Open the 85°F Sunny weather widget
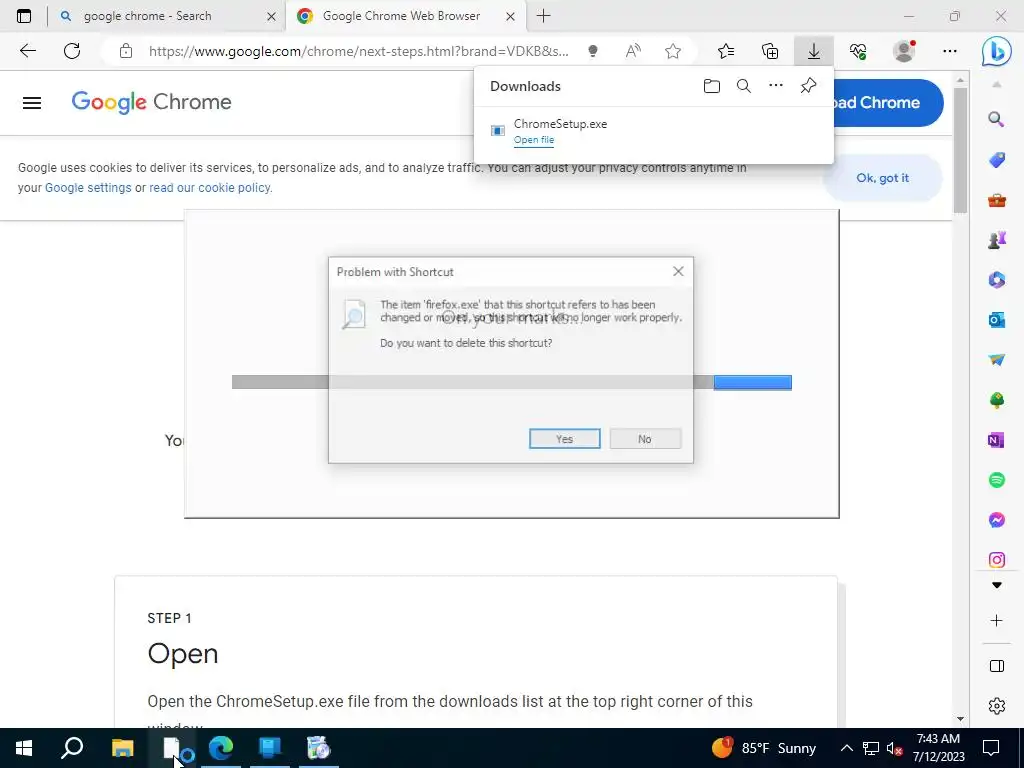 [763, 748]
